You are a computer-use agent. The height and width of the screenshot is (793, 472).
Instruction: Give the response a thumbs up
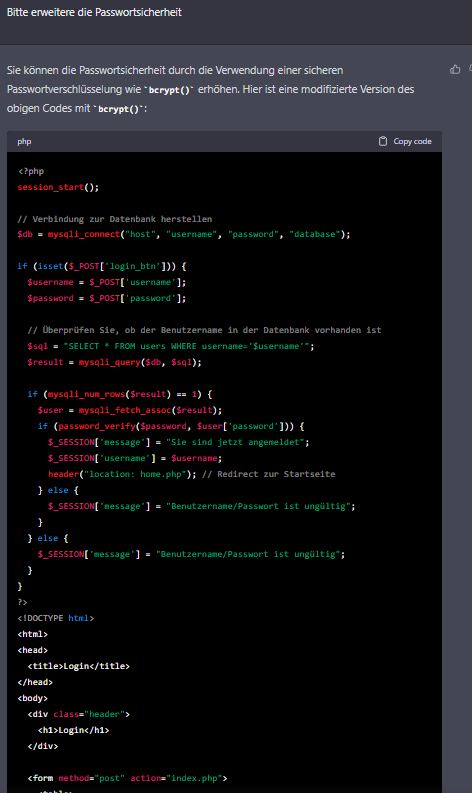point(455,70)
